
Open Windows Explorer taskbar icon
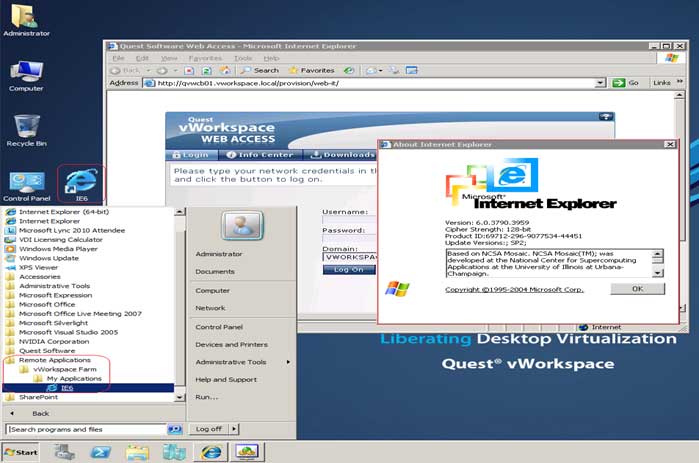pyautogui.click(x=137, y=452)
